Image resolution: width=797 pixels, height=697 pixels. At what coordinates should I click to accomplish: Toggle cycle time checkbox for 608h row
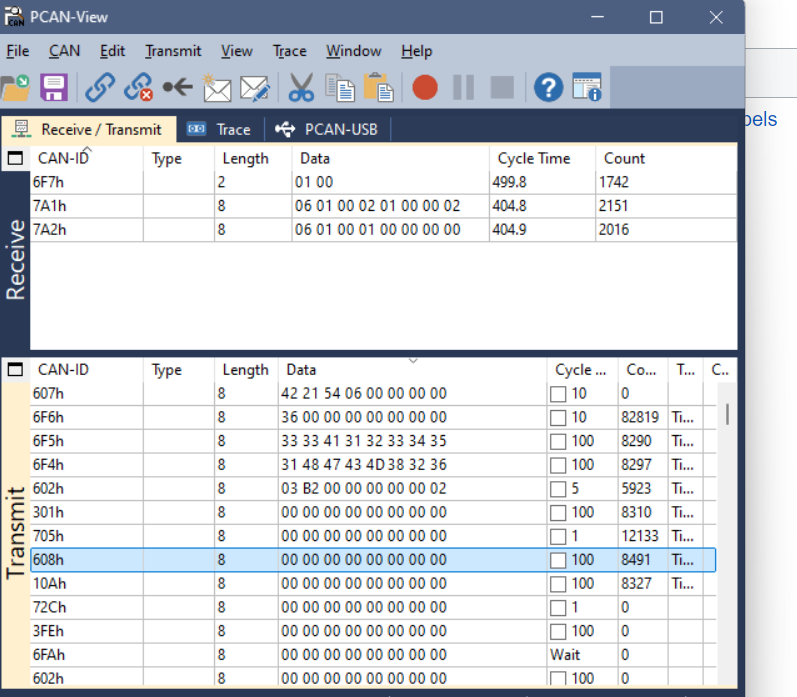558,560
